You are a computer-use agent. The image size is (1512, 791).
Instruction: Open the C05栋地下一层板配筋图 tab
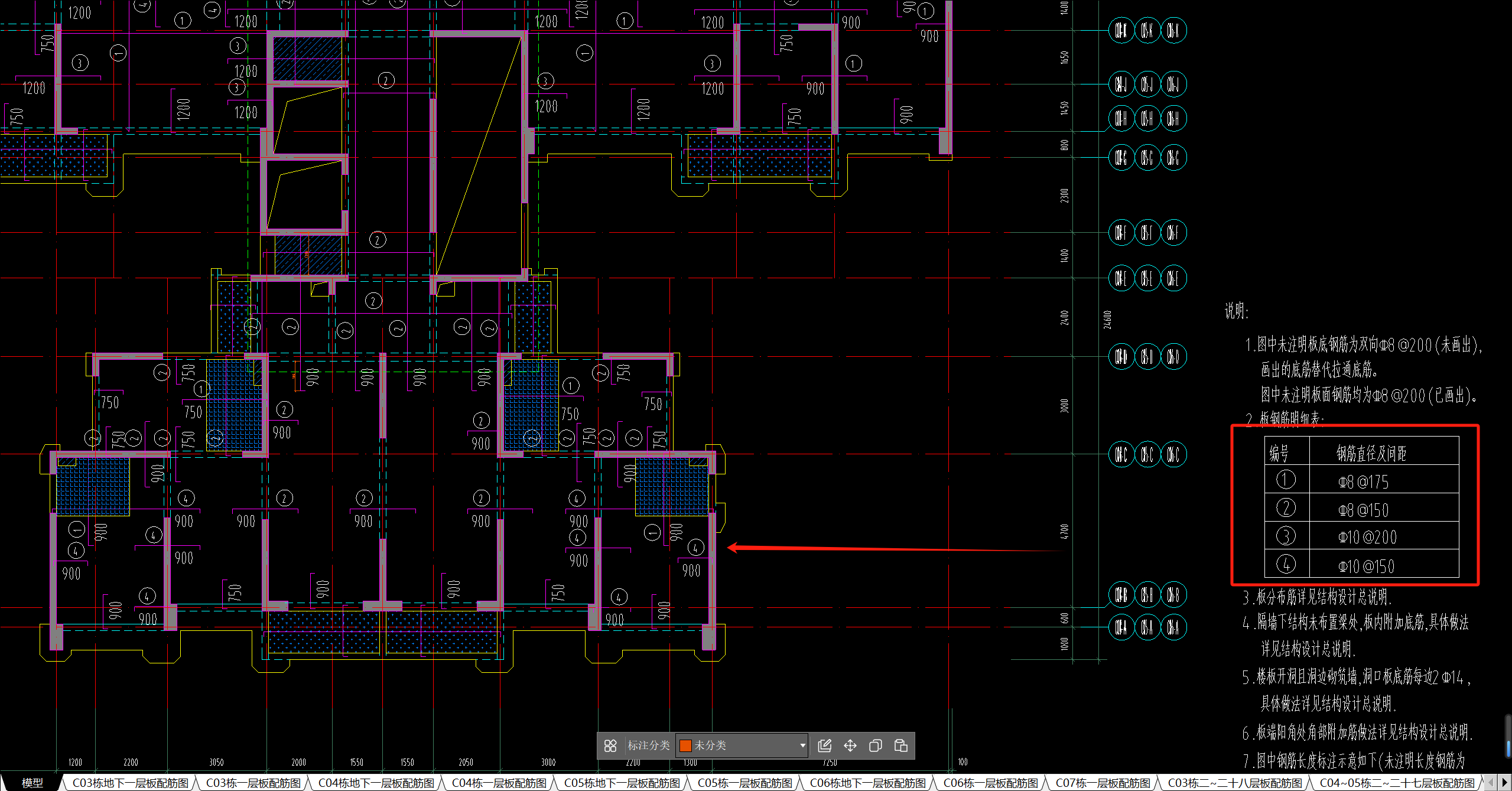coord(622,783)
